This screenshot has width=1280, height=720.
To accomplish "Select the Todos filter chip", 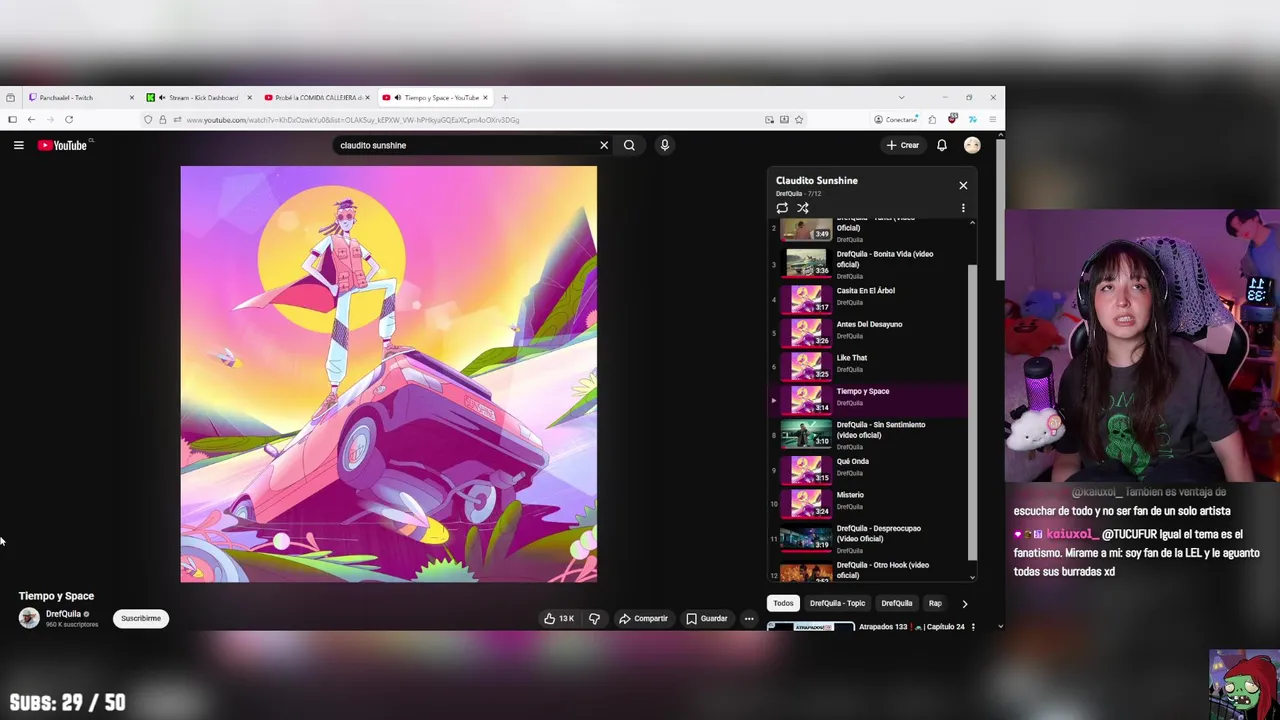I will [783, 603].
